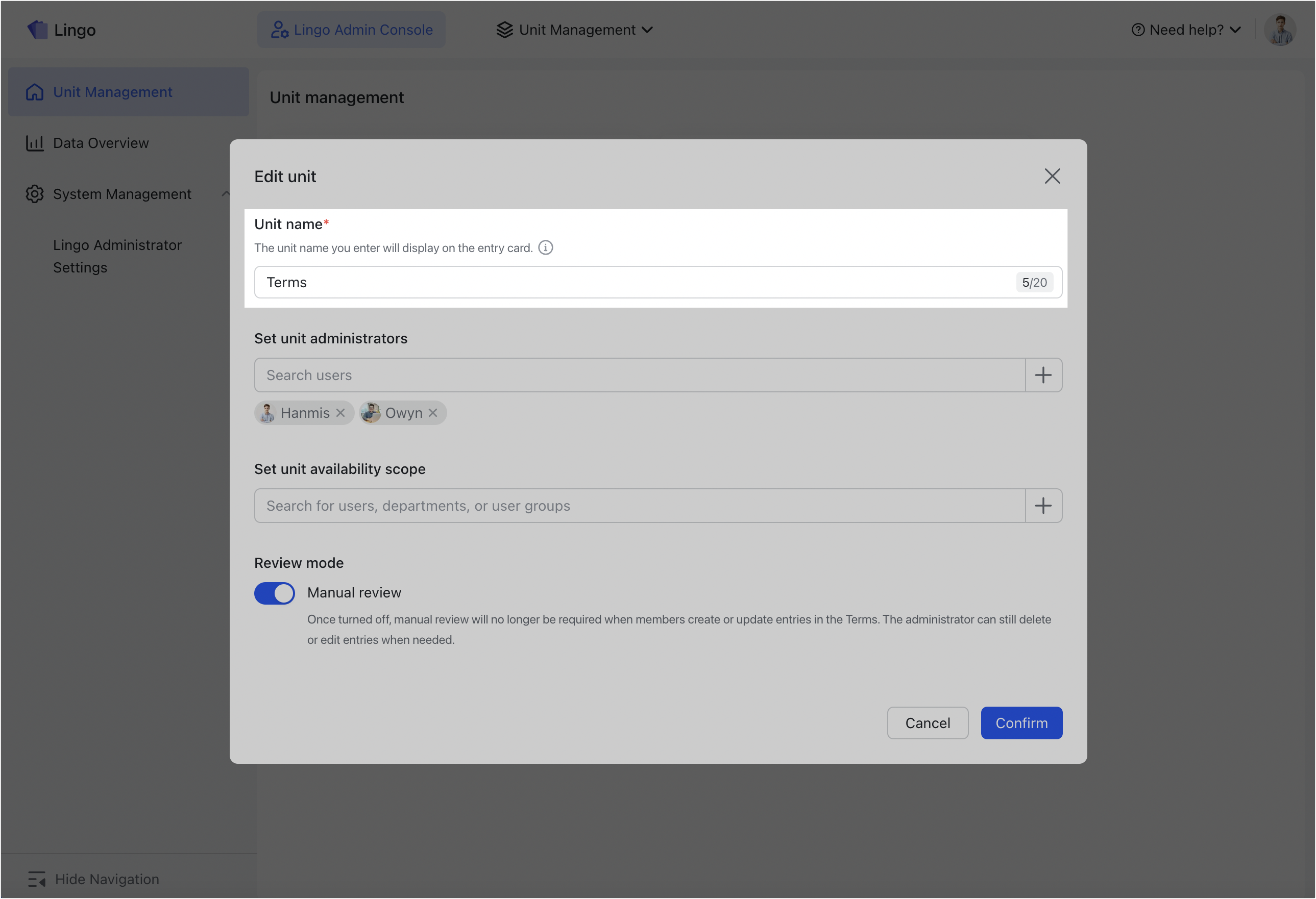Toggle off Manual review switch

[274, 593]
